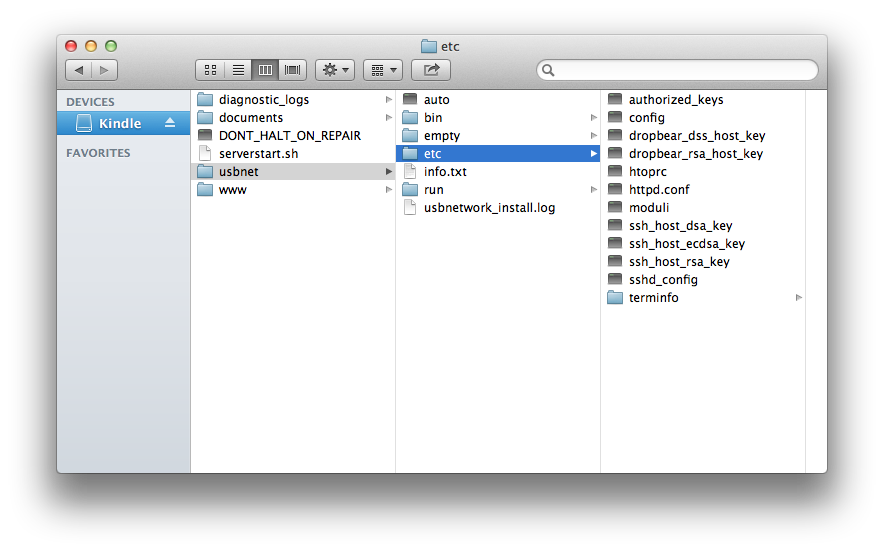Click the etc folder title icon

[x=429, y=46]
